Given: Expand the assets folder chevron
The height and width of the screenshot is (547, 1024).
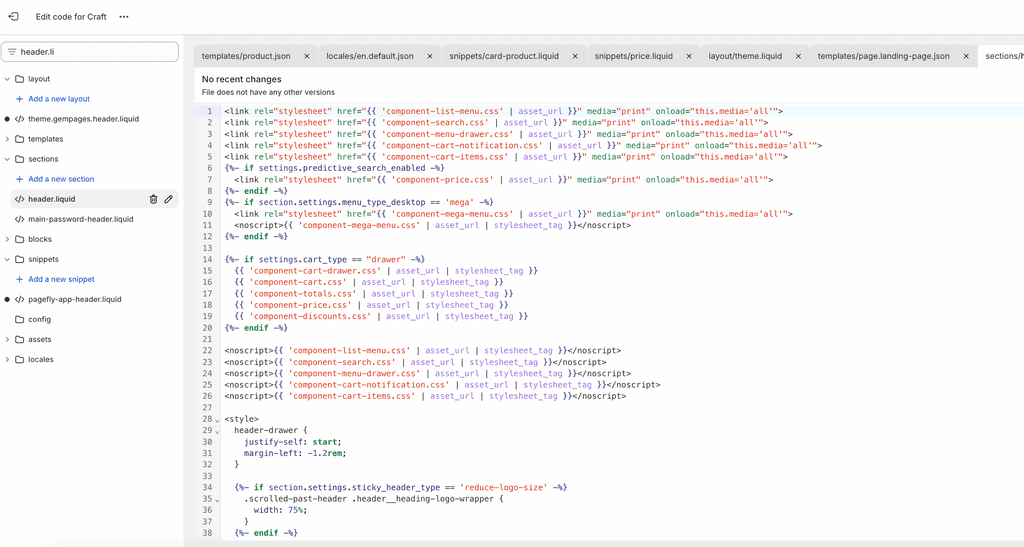Looking at the screenshot, I should [7, 339].
